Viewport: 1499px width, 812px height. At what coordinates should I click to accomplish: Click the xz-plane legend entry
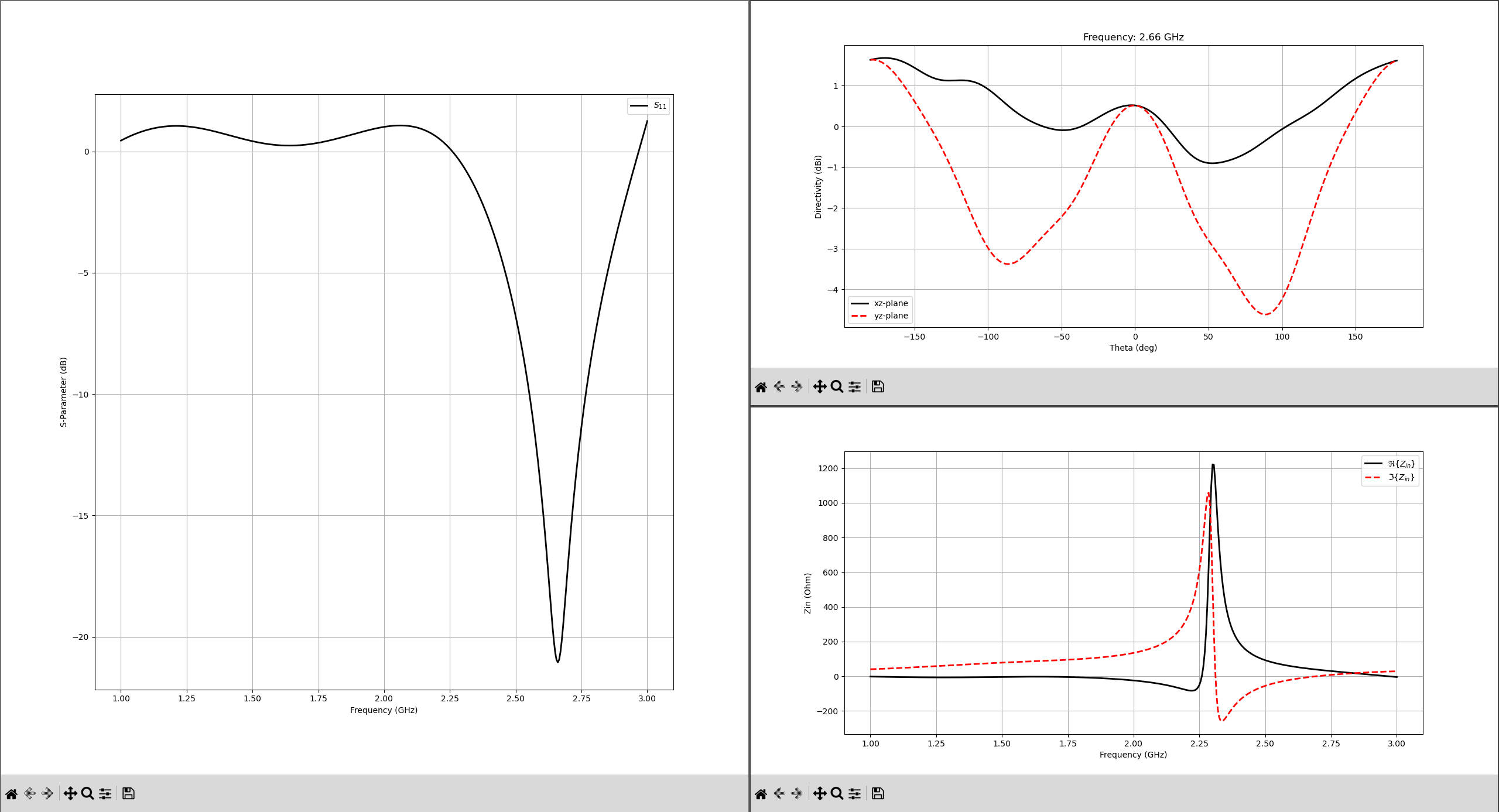coord(879,303)
